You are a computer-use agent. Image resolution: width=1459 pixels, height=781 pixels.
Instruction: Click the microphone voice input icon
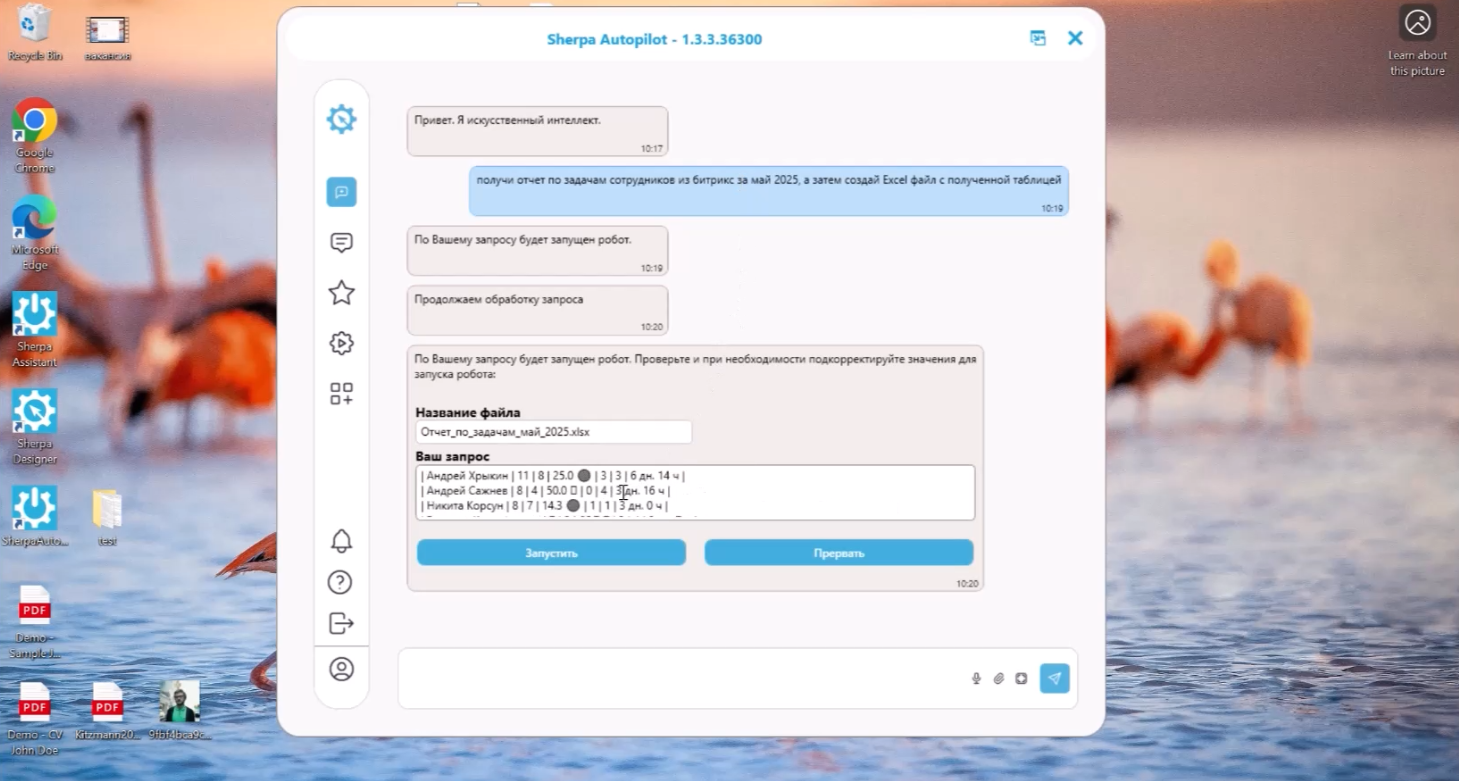pyautogui.click(x=976, y=679)
